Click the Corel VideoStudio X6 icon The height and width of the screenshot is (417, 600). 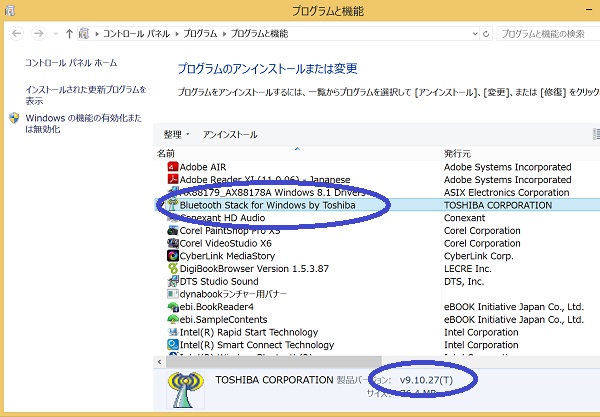[x=173, y=243]
